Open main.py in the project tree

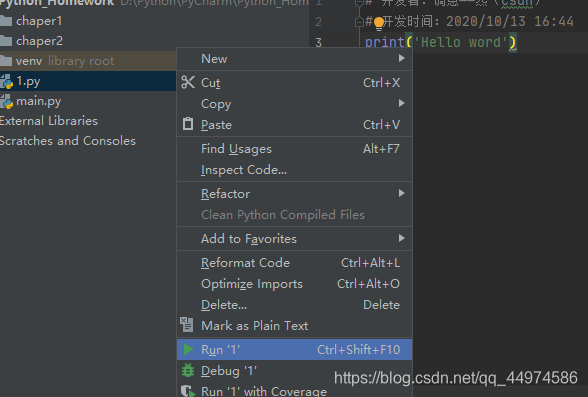pyautogui.click(x=88, y=101)
